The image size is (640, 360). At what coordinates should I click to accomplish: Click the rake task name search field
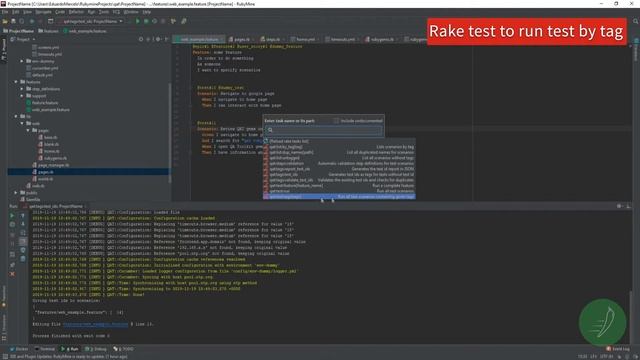324,130
